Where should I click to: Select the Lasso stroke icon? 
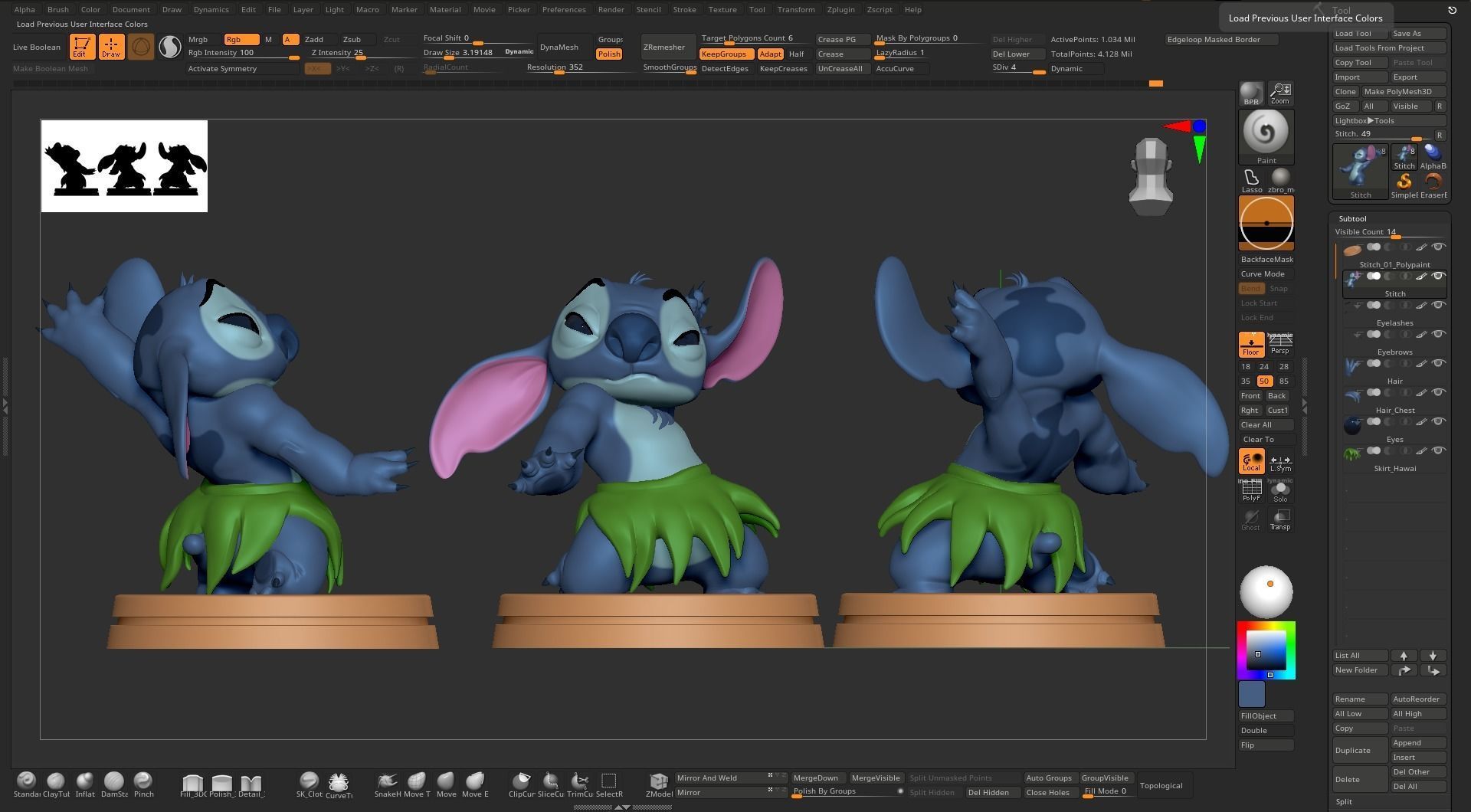click(1251, 182)
